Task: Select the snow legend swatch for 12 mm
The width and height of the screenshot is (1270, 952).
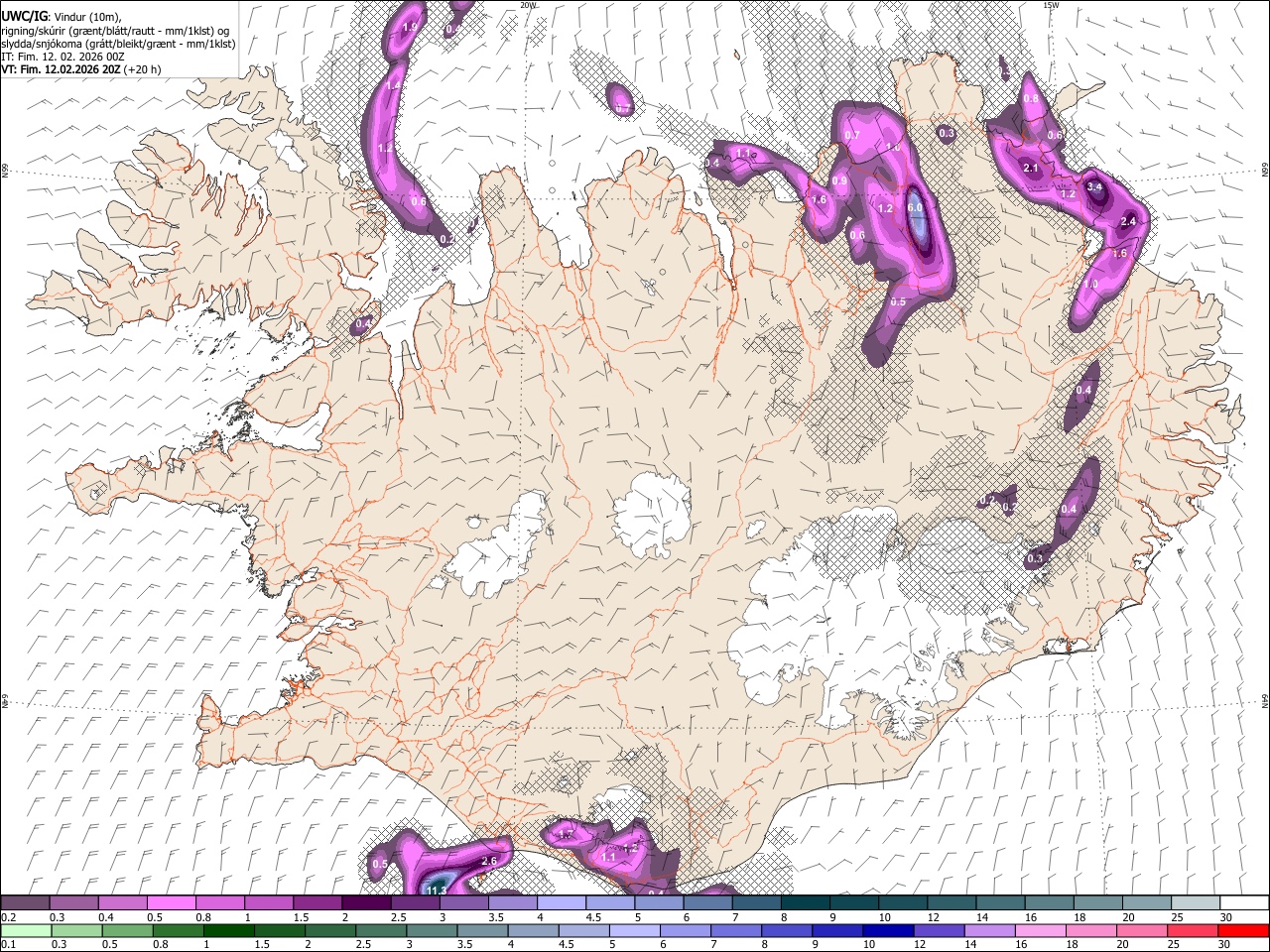Action: pos(952,902)
